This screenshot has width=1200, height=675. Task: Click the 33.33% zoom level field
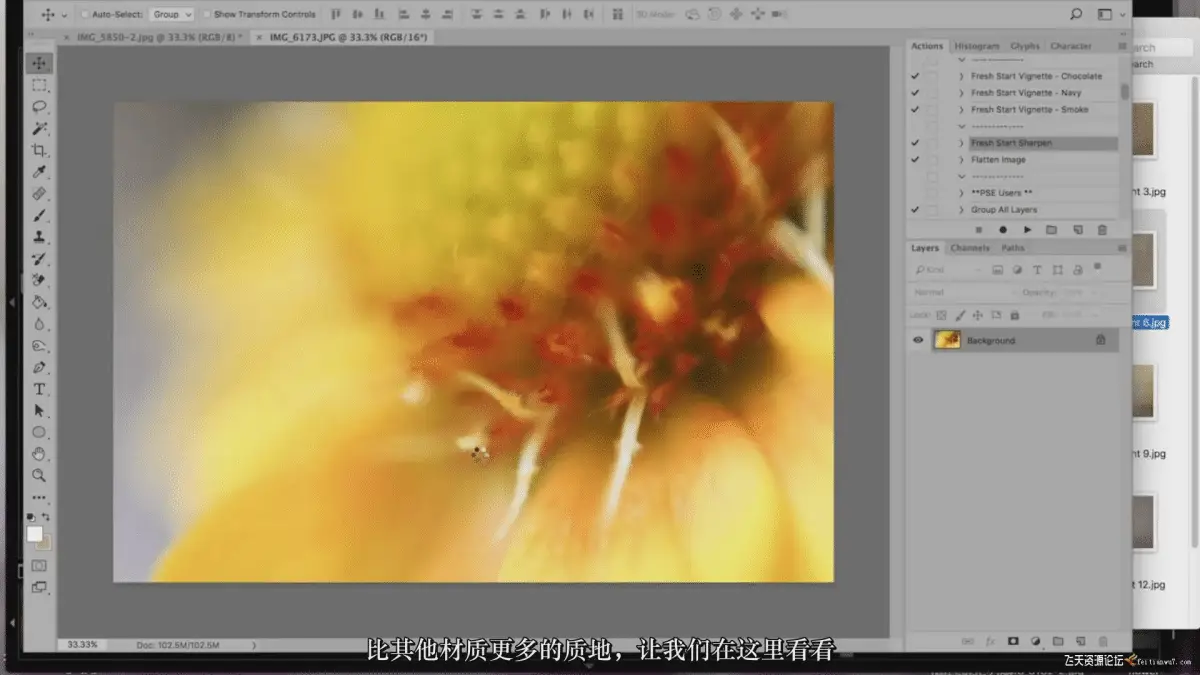pos(84,645)
